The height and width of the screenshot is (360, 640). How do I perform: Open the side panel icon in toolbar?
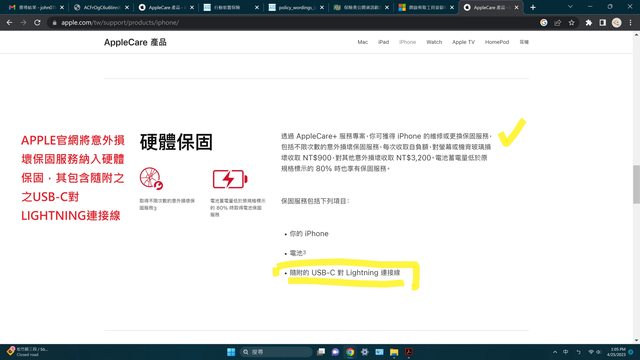tap(602, 23)
